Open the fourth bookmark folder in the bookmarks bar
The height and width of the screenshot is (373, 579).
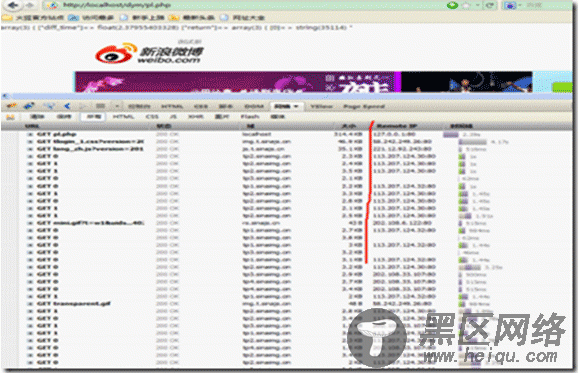[191, 17]
